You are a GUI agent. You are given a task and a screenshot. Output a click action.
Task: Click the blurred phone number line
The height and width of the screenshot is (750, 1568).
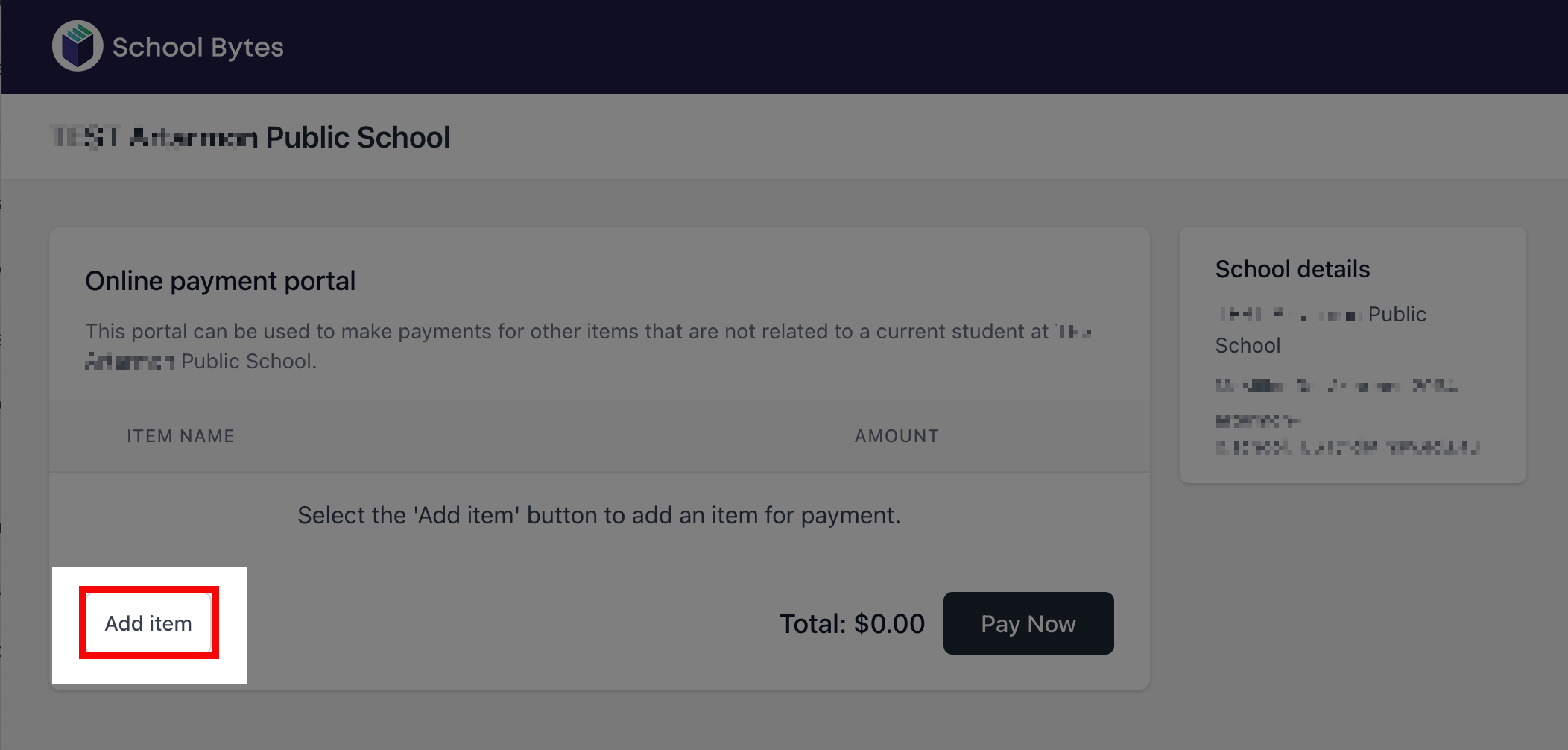pos(1257,421)
